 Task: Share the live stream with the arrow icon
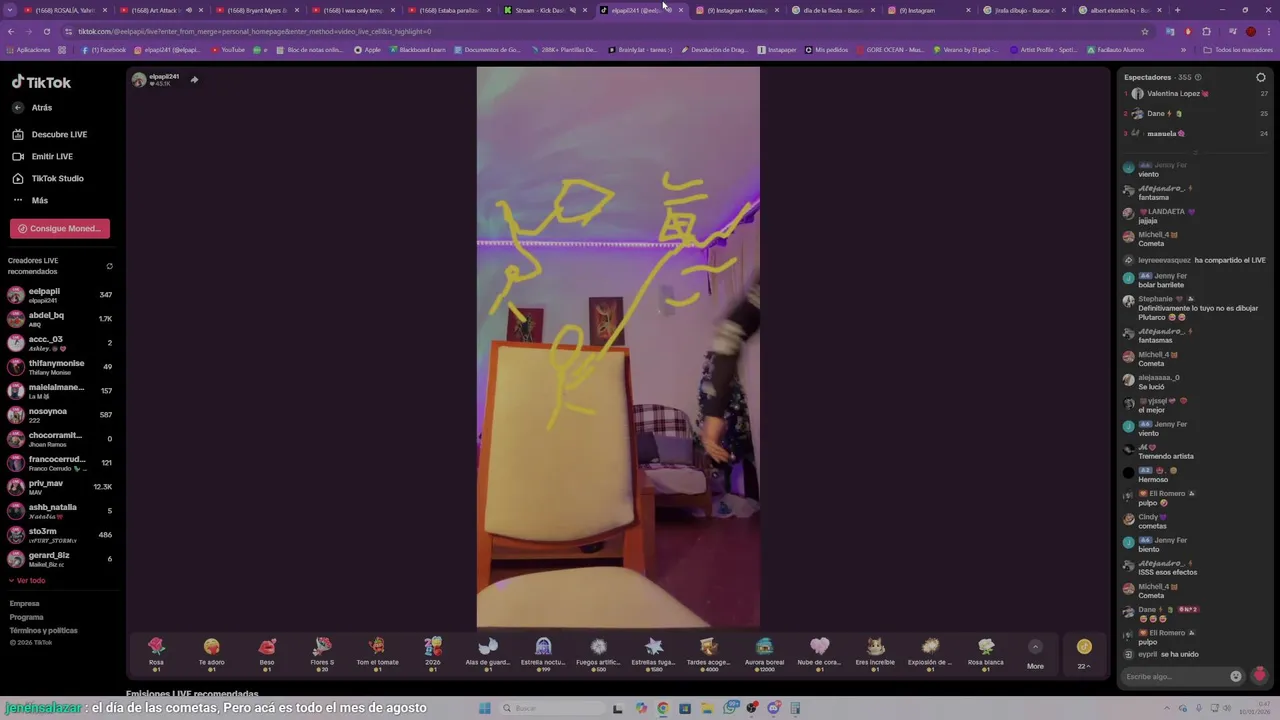coord(194,80)
